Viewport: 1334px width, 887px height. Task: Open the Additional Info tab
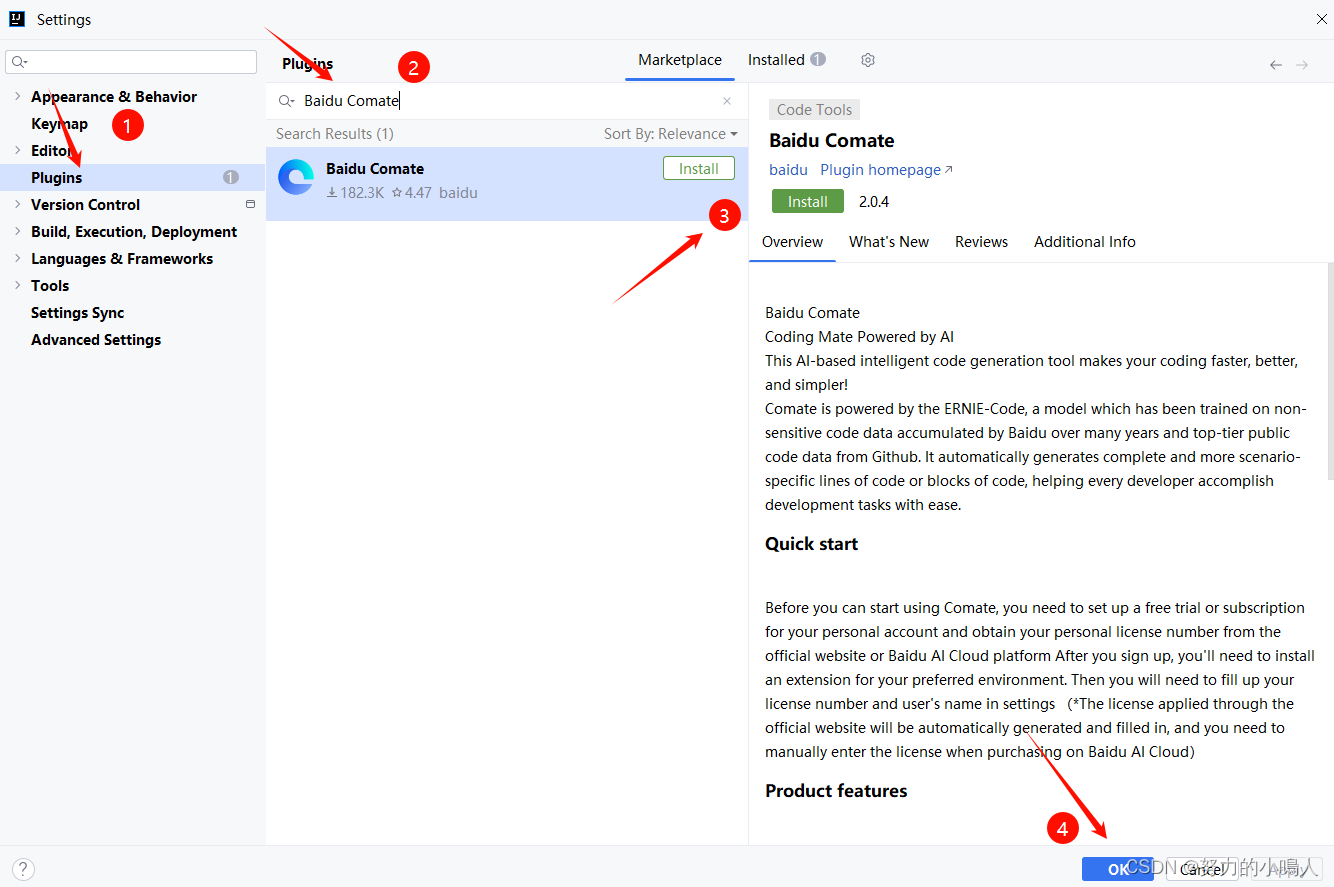click(x=1085, y=242)
